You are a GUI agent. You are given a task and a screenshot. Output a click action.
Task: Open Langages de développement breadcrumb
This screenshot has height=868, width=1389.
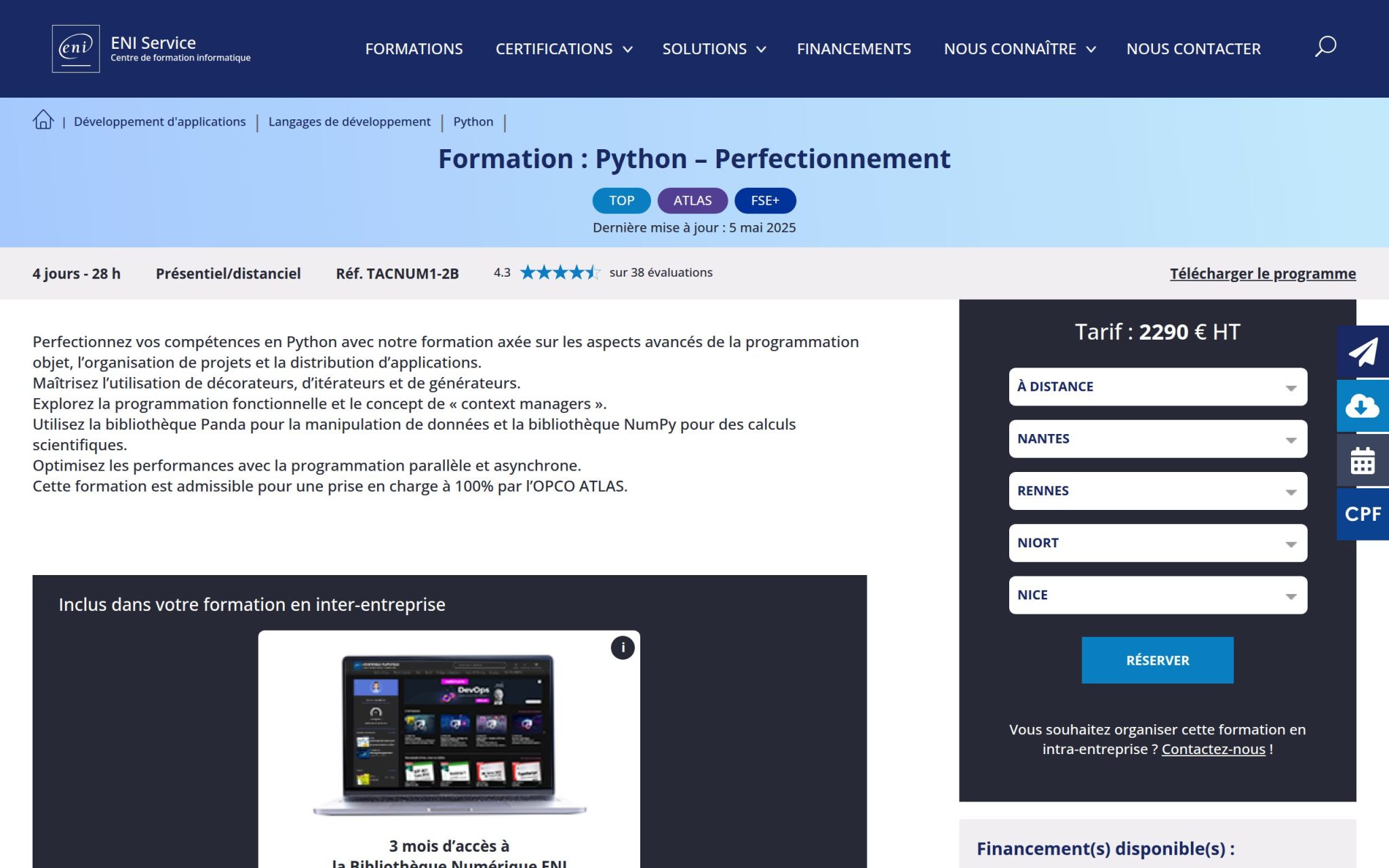(349, 121)
